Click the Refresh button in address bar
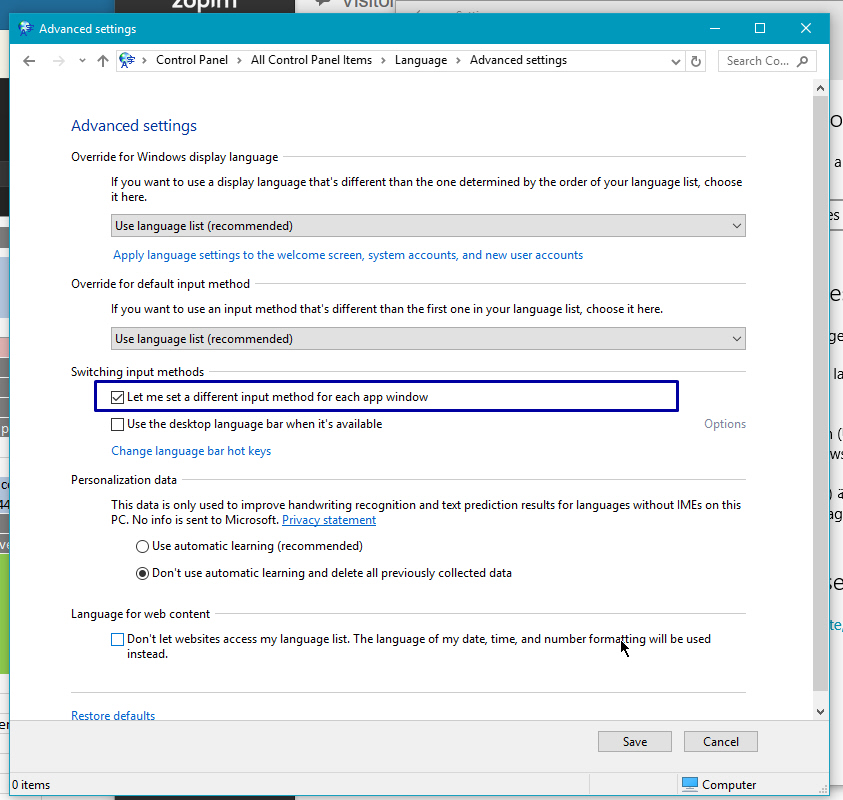Image resolution: width=843 pixels, height=800 pixels. pos(697,61)
